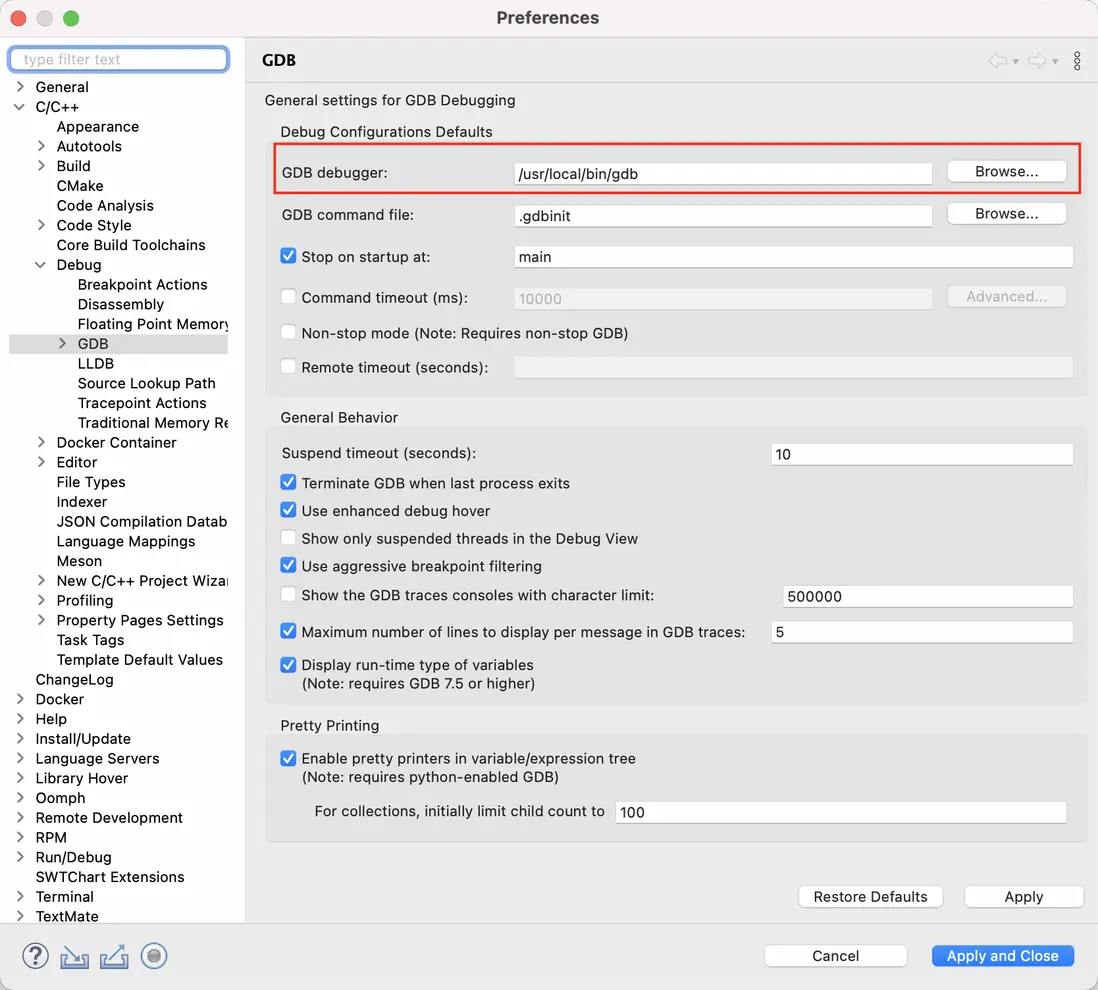Click the Restore Defaults button
This screenshot has height=990, width=1098.
tap(870, 897)
